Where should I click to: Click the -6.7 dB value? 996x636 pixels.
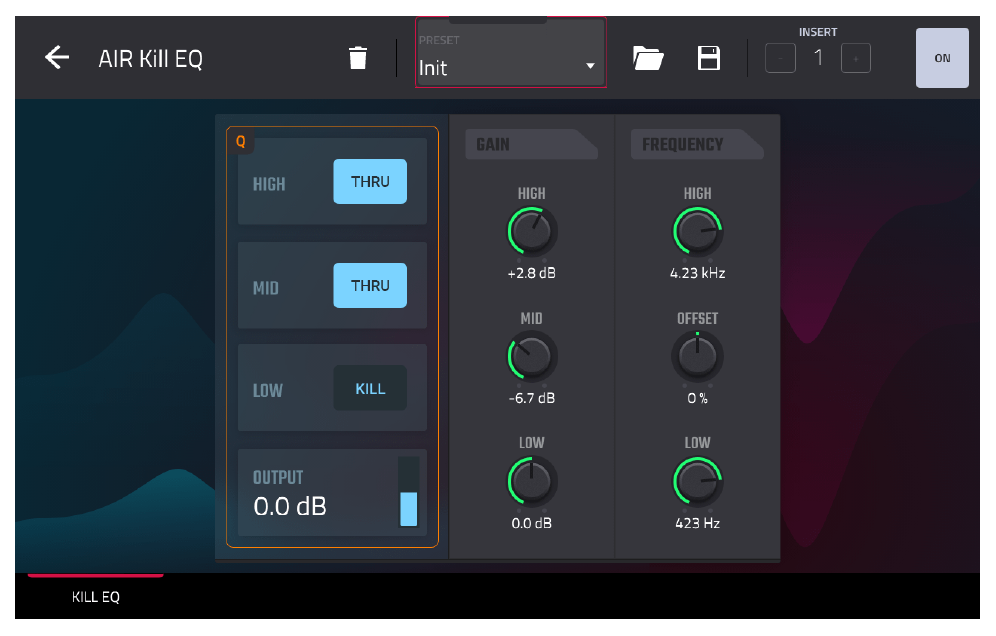tap(532, 398)
